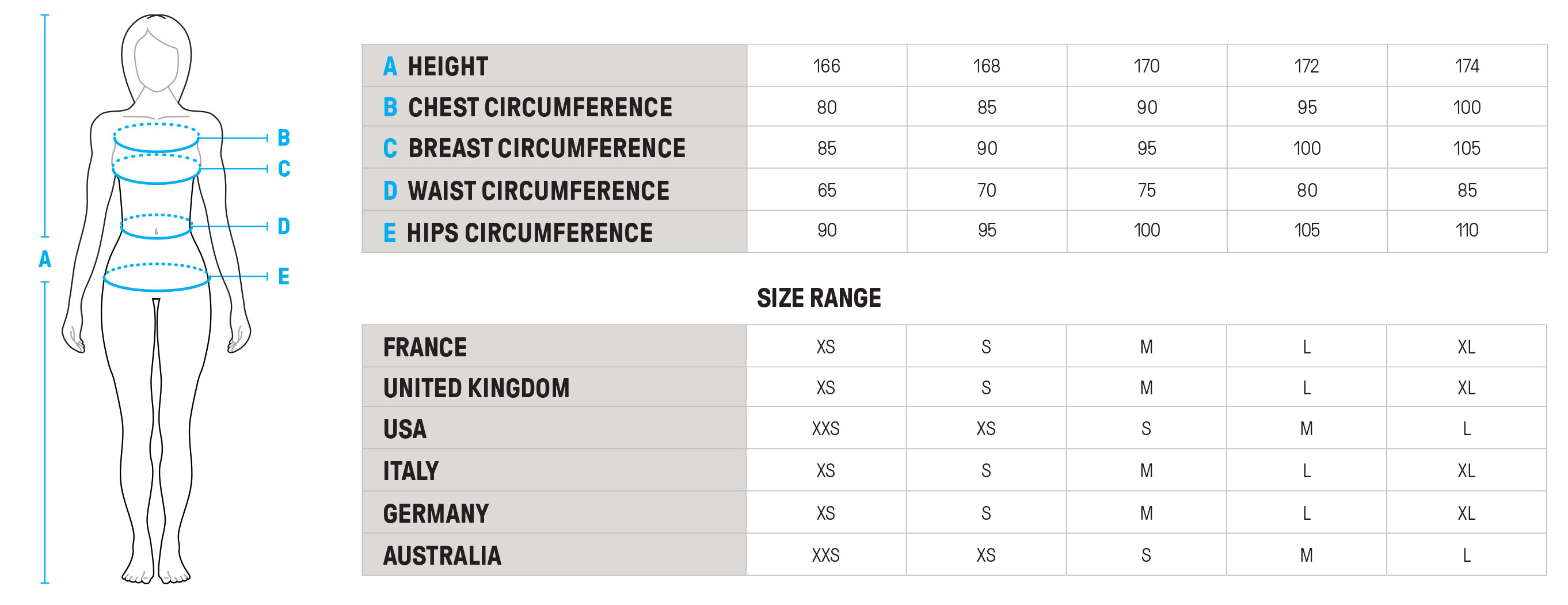Click the HIPS CIRCUMFERENCE row label

(x=530, y=233)
